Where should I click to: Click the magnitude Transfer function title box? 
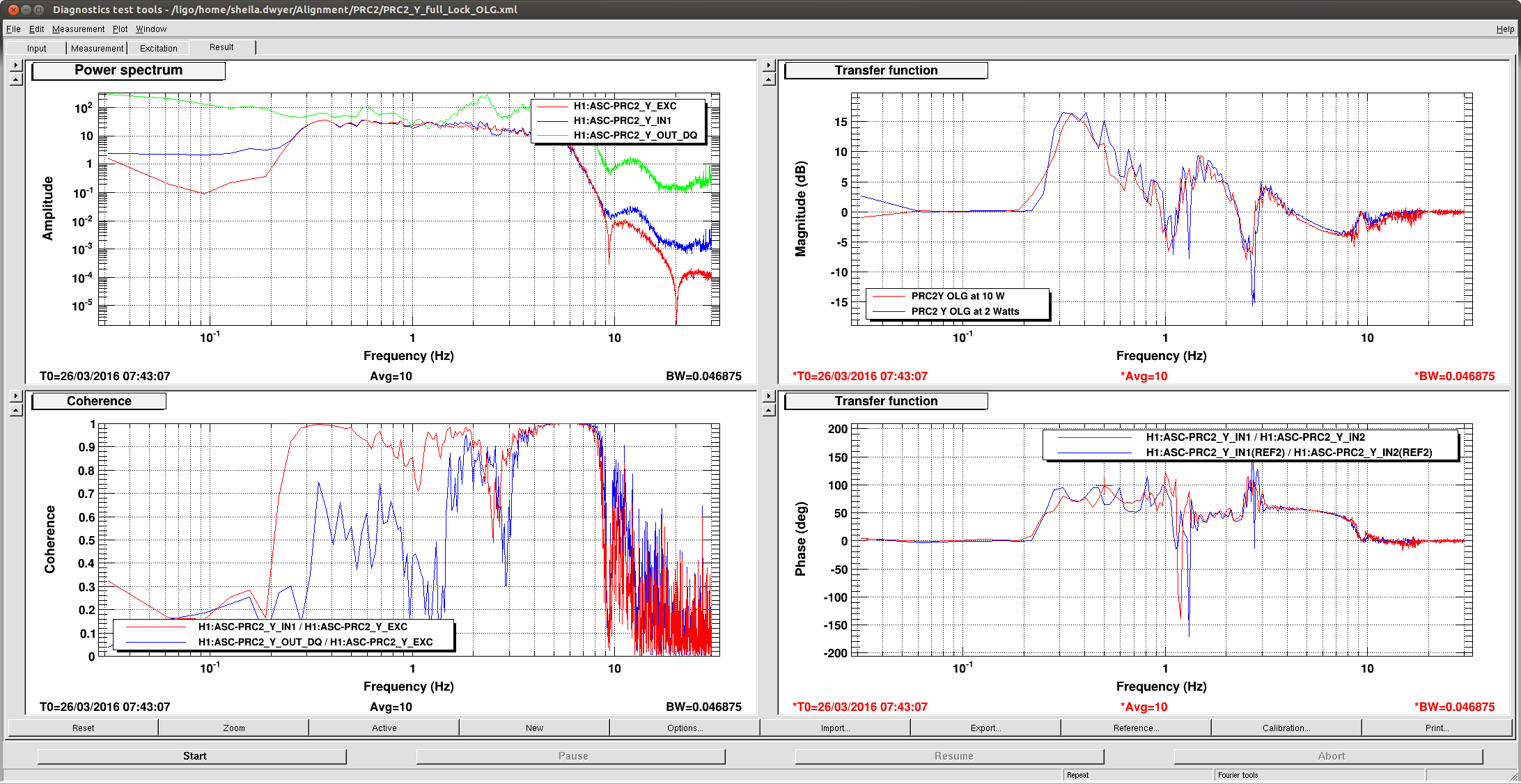click(886, 70)
